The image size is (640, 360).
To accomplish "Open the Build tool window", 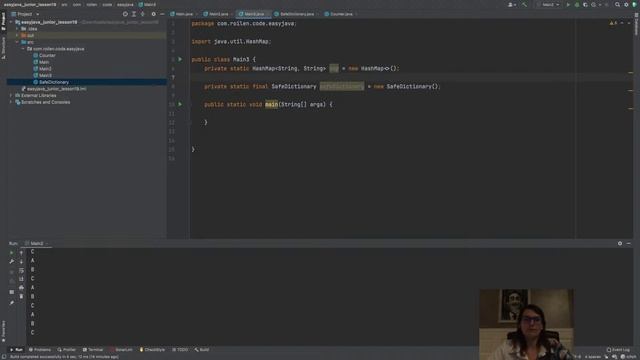I will tap(202, 350).
